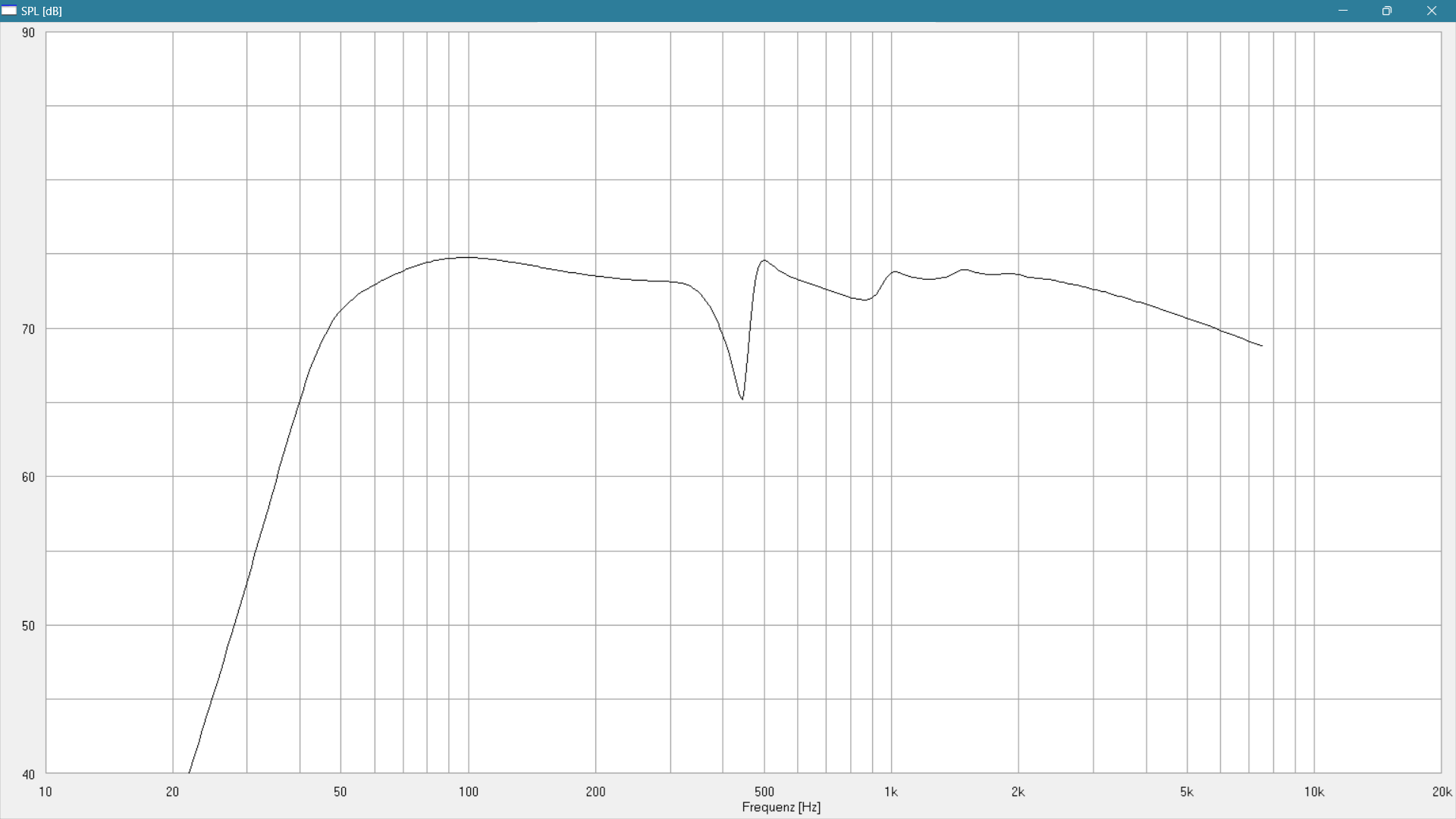Click the 5k frequency label
1456x819 pixels.
point(1187,792)
